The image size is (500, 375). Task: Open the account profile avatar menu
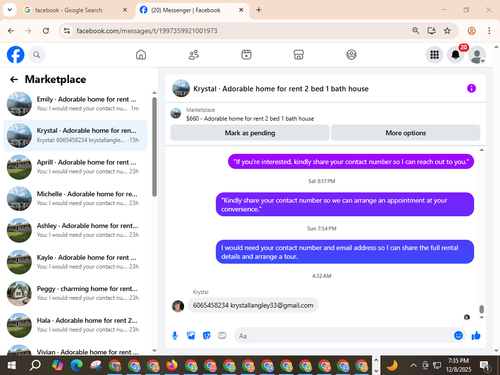click(477, 55)
